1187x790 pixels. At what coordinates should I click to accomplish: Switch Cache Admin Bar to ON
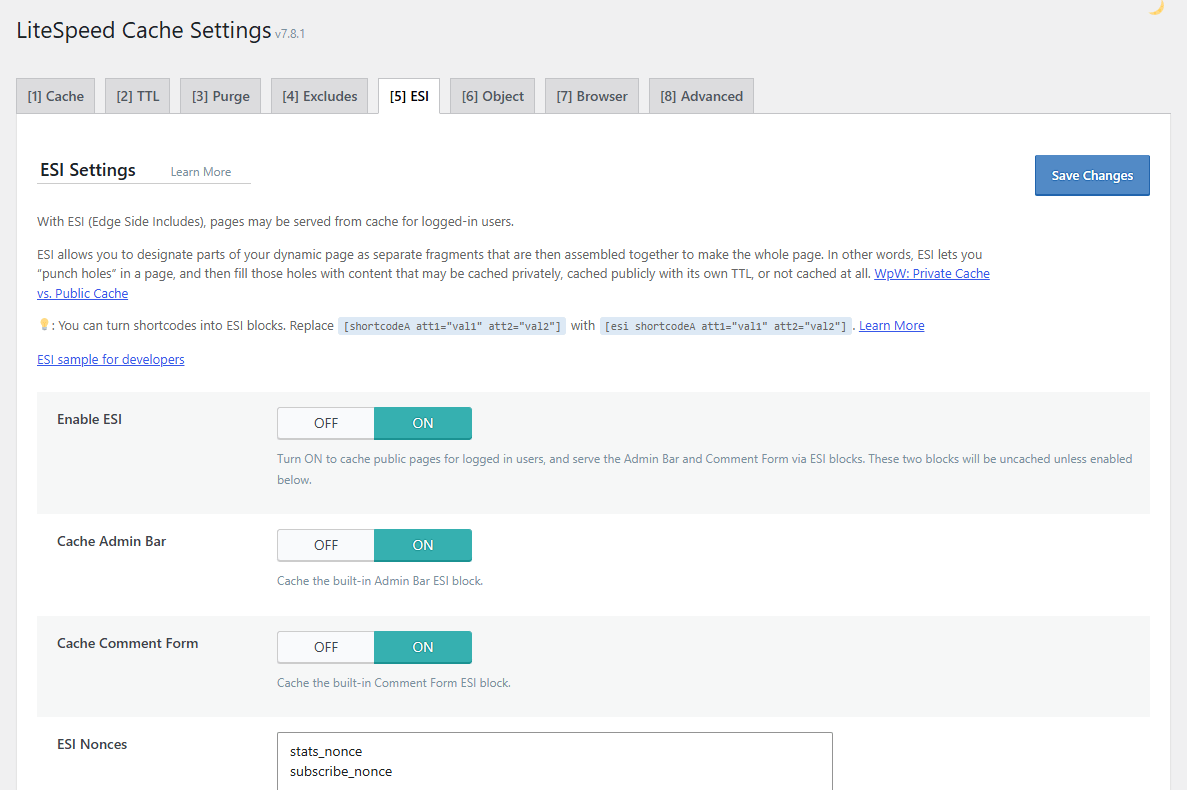422,545
